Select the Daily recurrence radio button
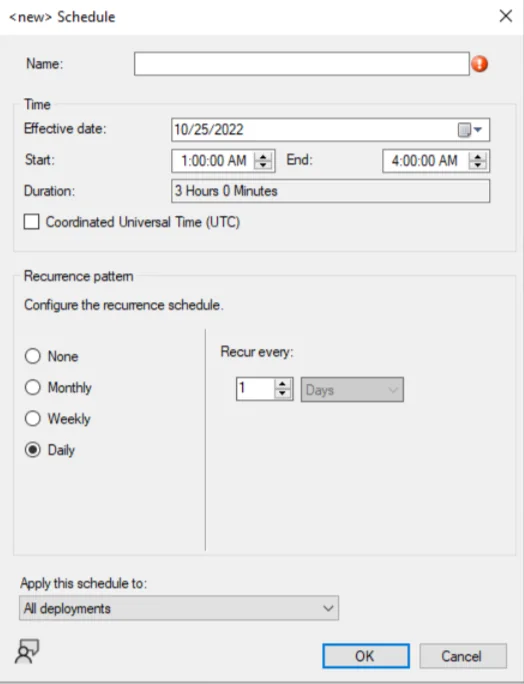Image resolution: width=524 pixels, height=684 pixels. pos(33,450)
